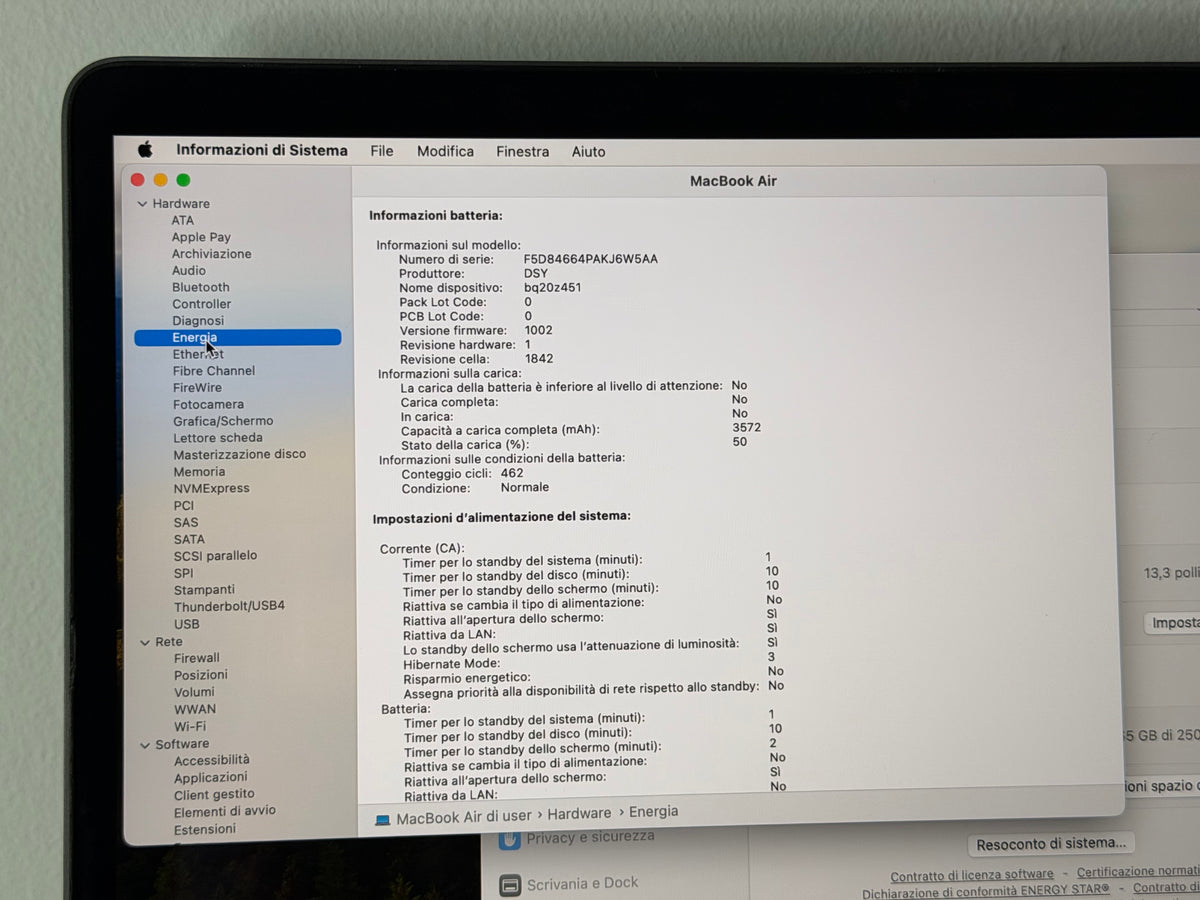The height and width of the screenshot is (900, 1200).
Task: Select Diagnosi in the sidebar
Action: coord(198,321)
